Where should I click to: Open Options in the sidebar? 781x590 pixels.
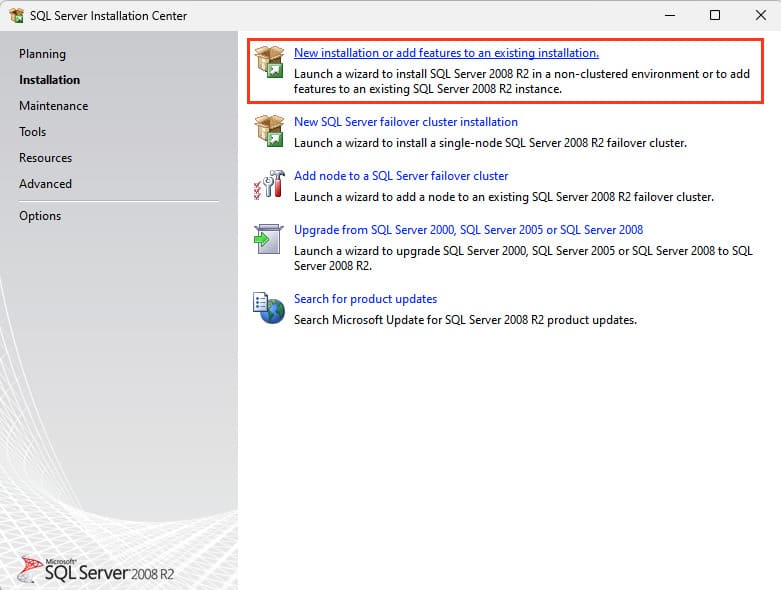pos(40,216)
